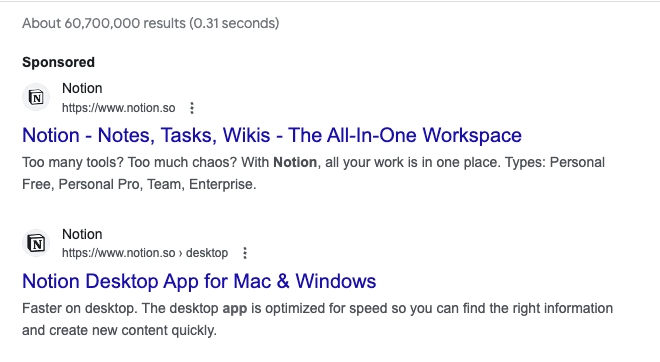The image size is (660, 362).
Task: Click the 'About 60,700,000 results' text
Action: tap(104, 23)
